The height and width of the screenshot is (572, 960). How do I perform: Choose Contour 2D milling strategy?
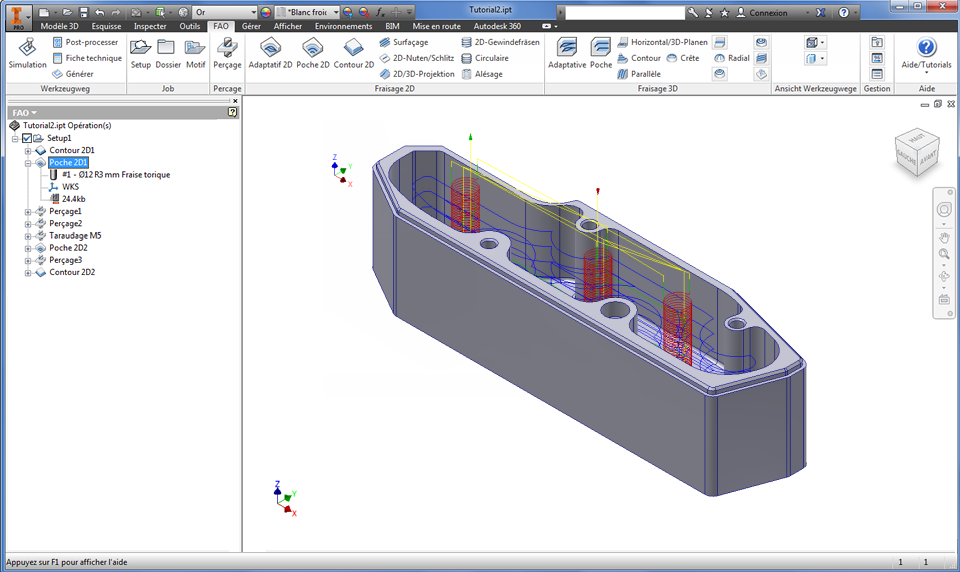(x=353, y=53)
